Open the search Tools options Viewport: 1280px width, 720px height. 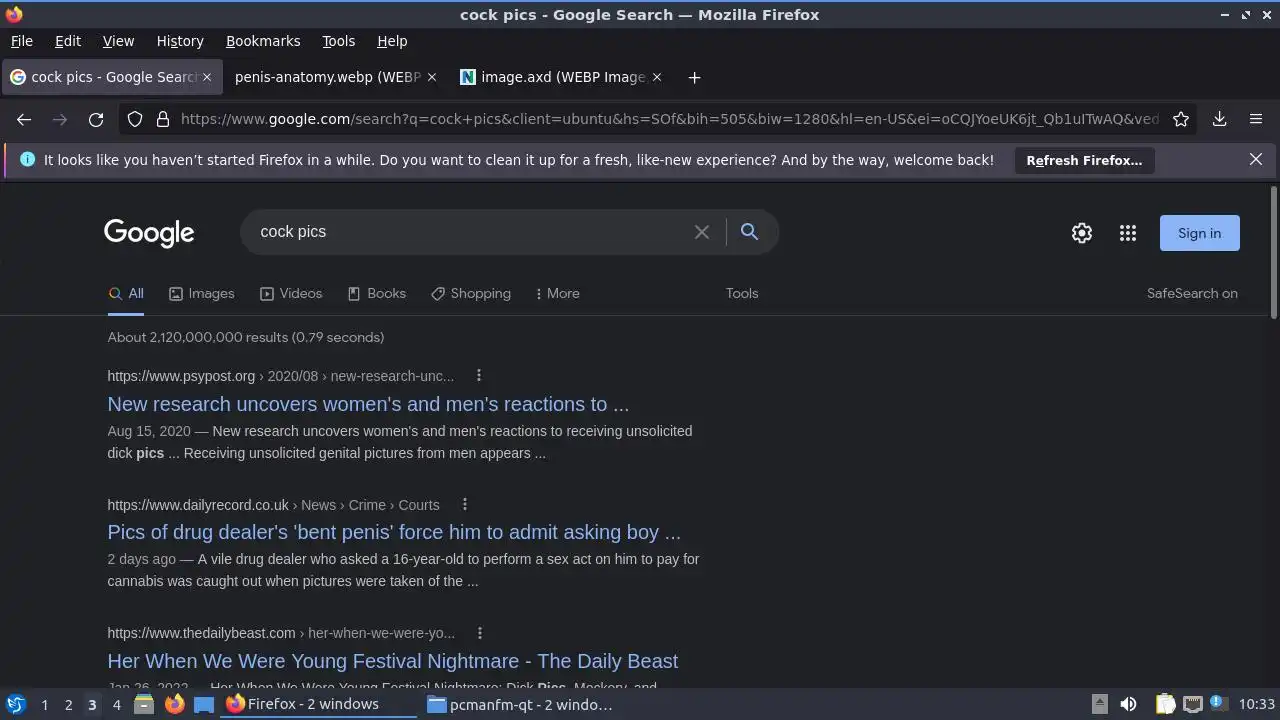(742, 293)
